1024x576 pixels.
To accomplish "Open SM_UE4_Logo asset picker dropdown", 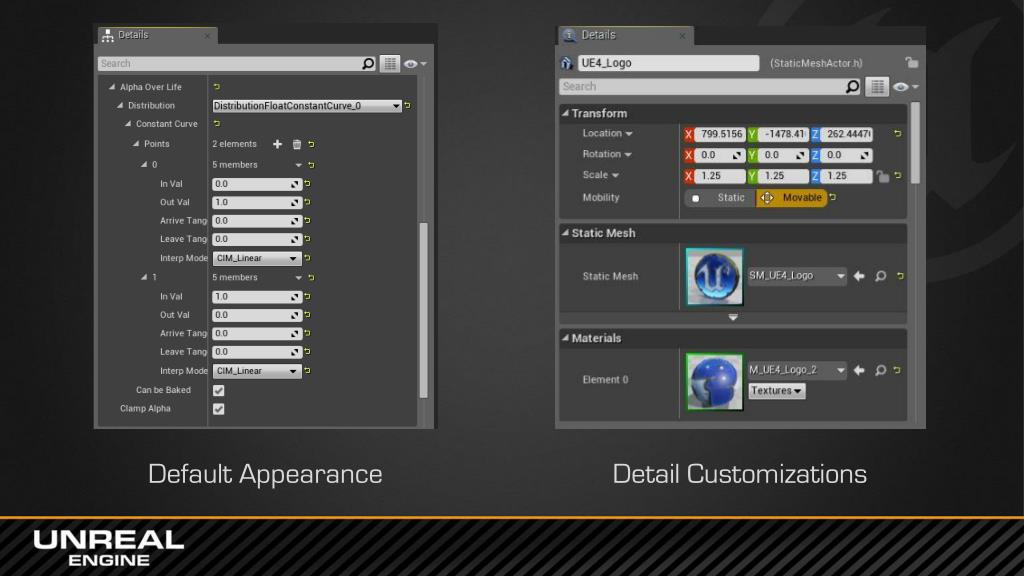I will coord(797,276).
